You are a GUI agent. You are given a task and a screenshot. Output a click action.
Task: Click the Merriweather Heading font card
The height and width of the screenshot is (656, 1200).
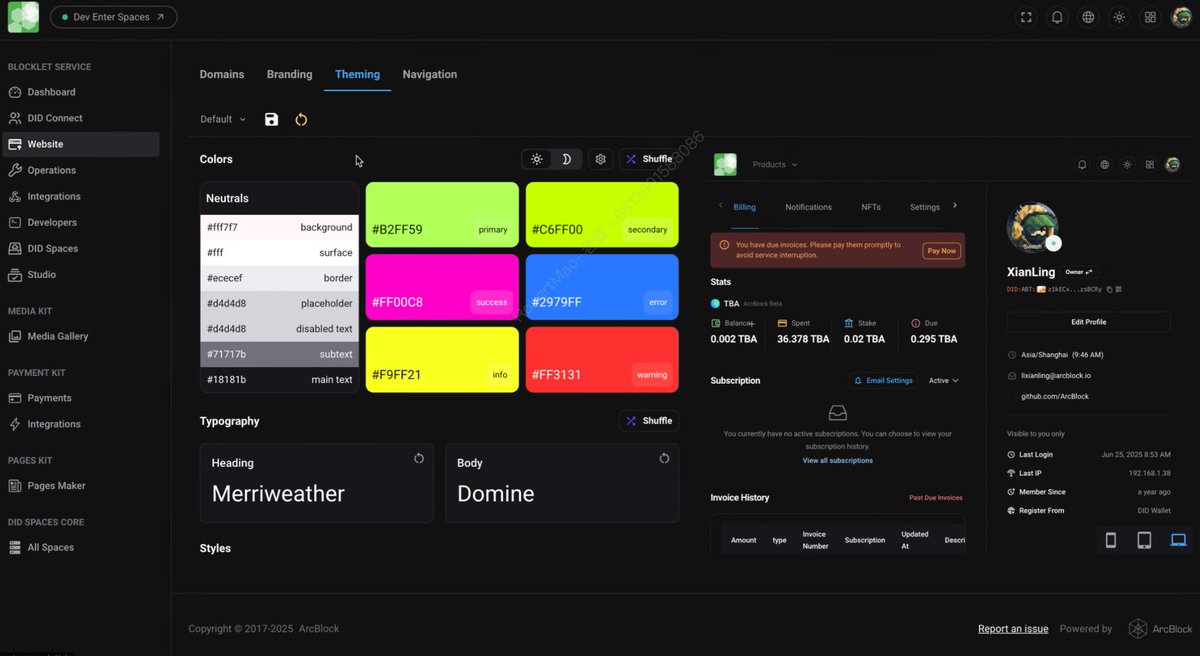(x=316, y=483)
